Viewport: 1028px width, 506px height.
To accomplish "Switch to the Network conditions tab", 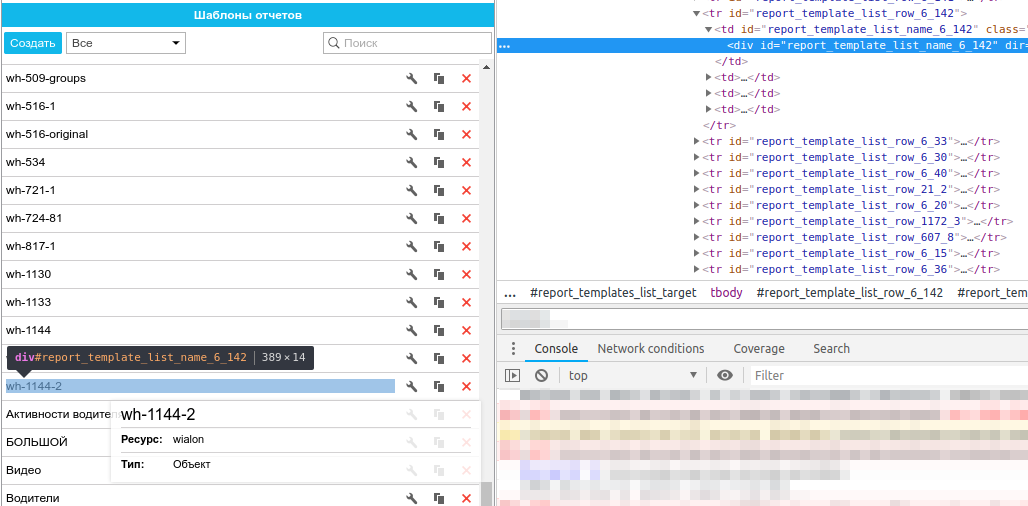I will click(651, 349).
